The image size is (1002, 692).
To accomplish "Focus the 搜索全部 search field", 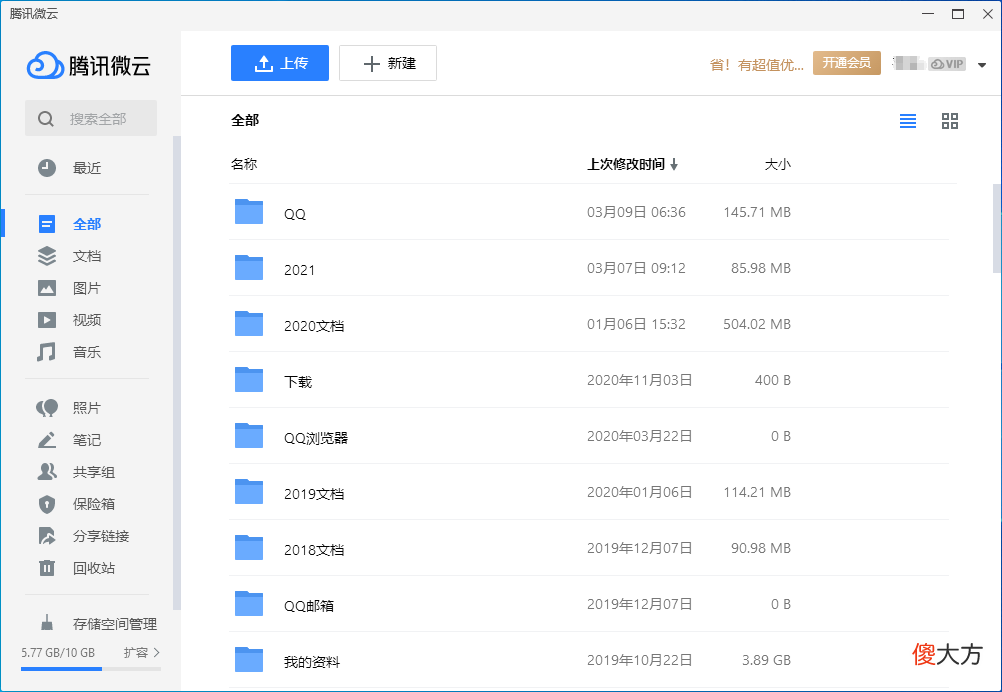I will coord(91,118).
